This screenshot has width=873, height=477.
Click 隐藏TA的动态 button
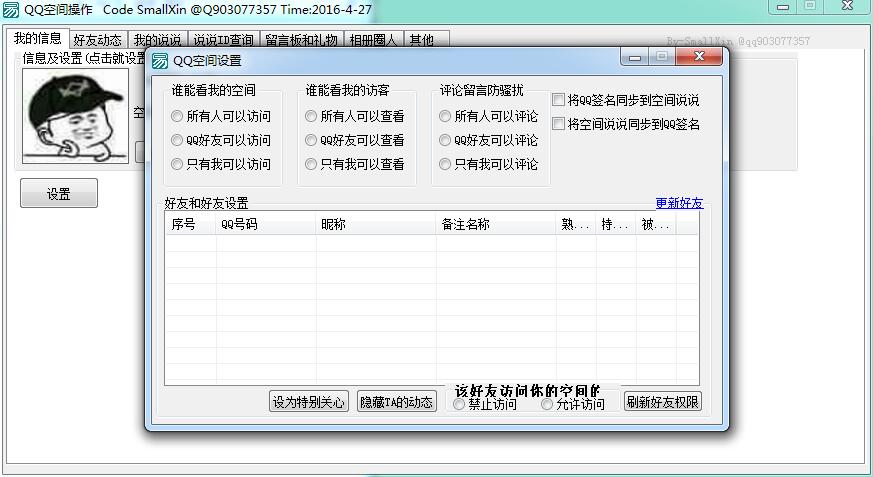(396, 402)
